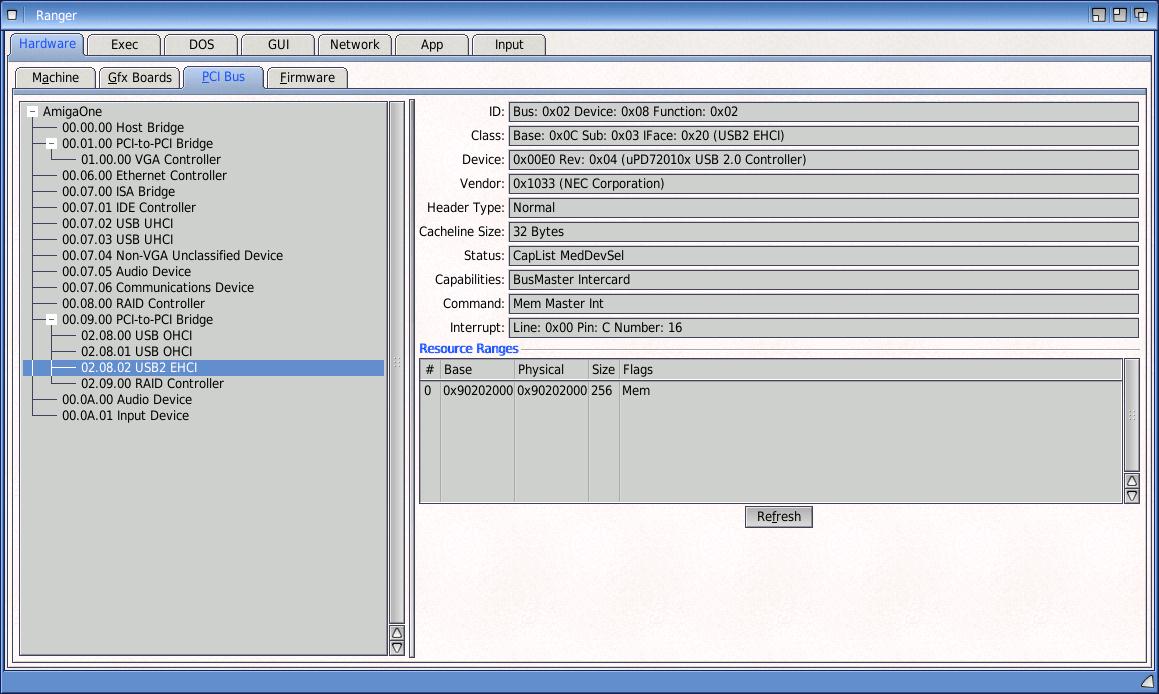Click Resource Ranges list scroll down arrow
Viewport: 1159px width, 694px height.
tap(1132, 496)
